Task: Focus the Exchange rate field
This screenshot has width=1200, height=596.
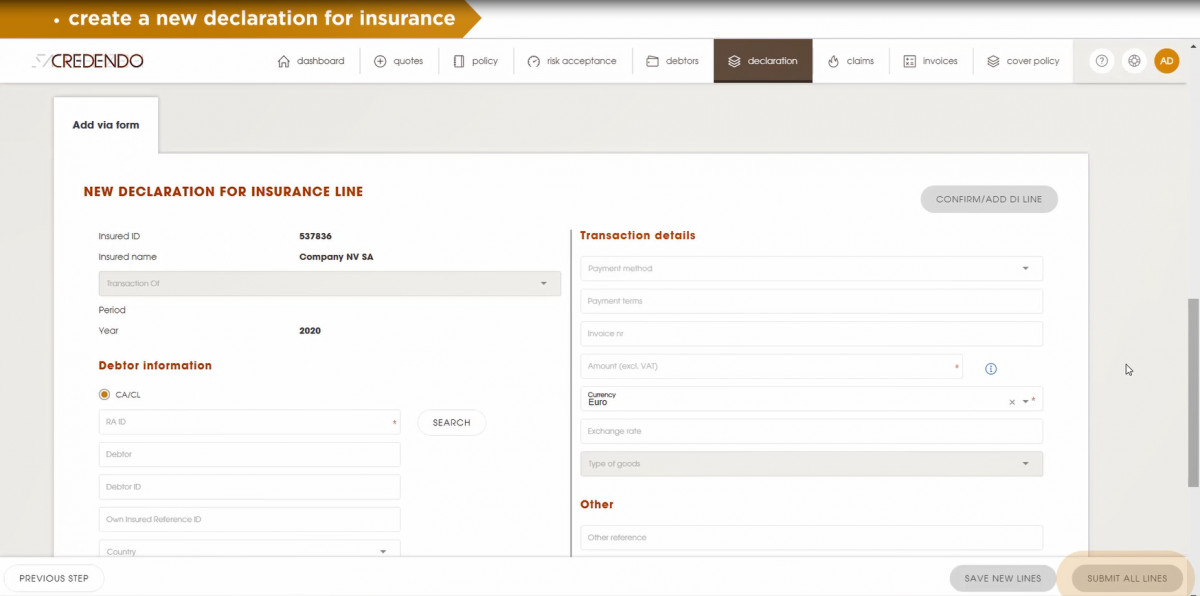Action: 811,431
